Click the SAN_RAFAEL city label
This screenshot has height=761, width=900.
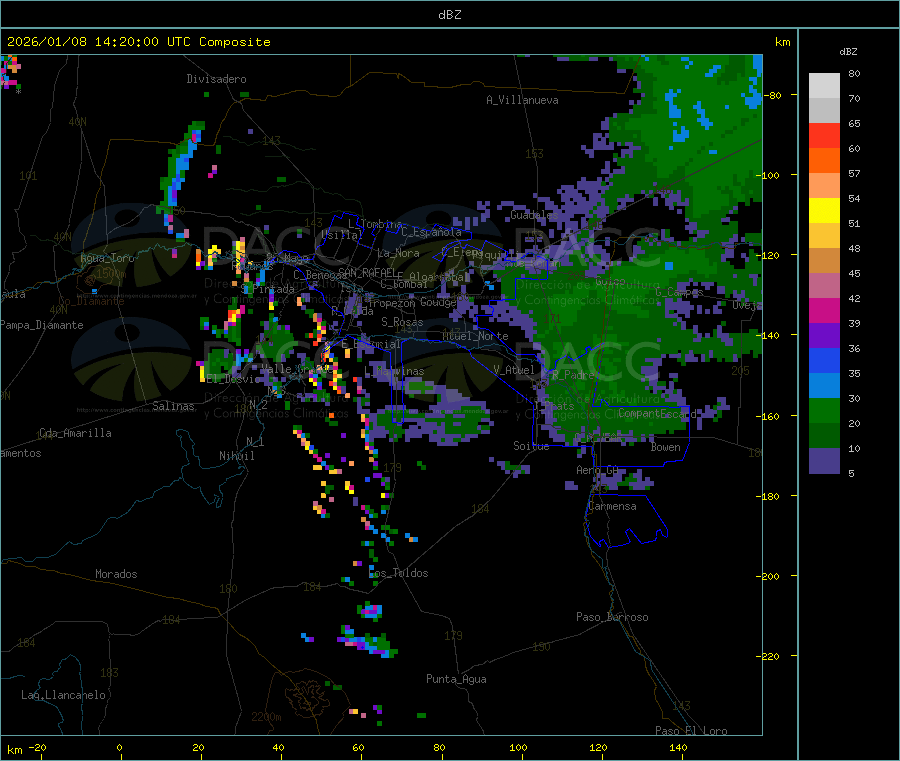point(366,272)
